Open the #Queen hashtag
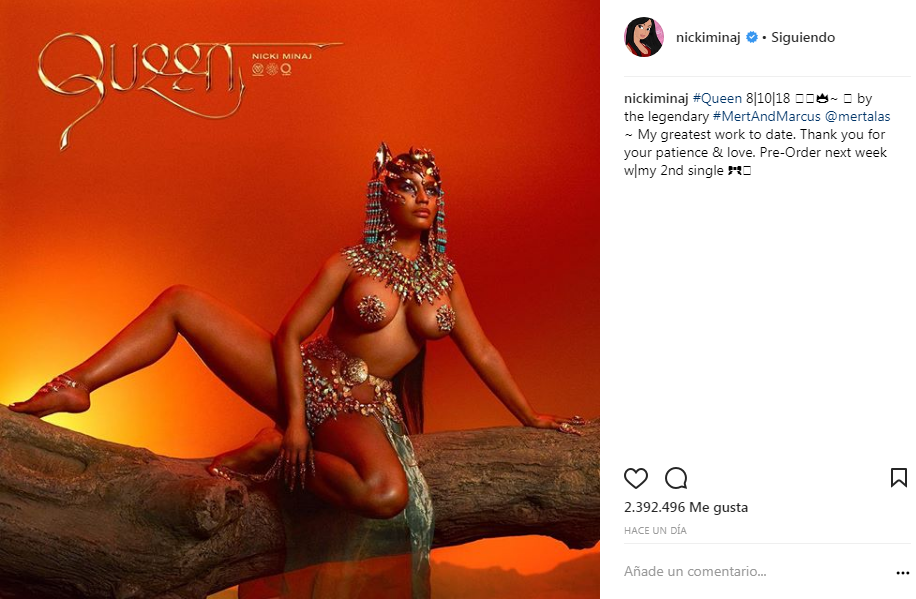Screen dimensions: 916x599 tap(717, 98)
